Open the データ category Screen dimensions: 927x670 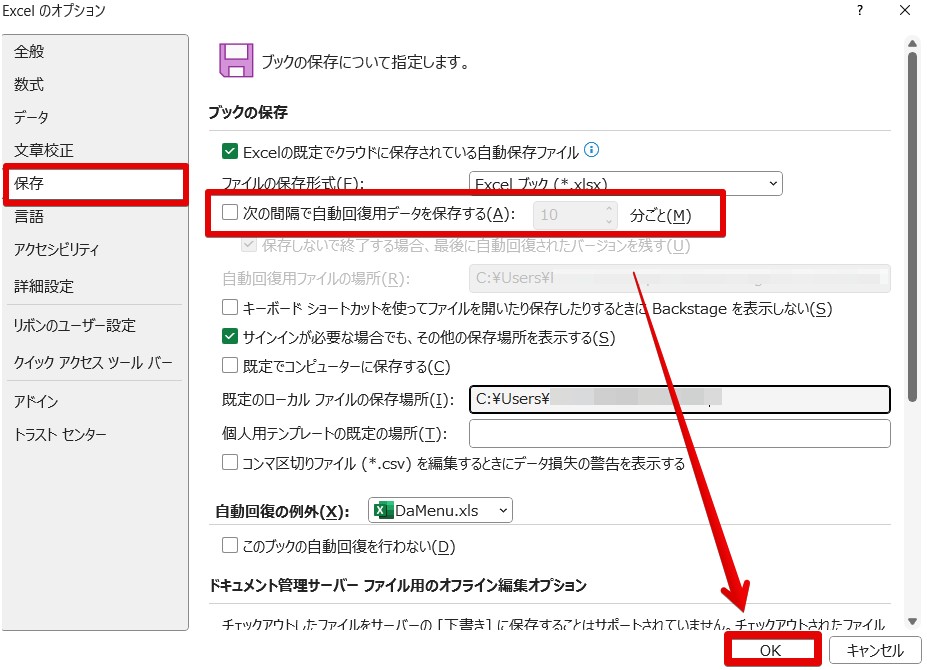[95, 117]
